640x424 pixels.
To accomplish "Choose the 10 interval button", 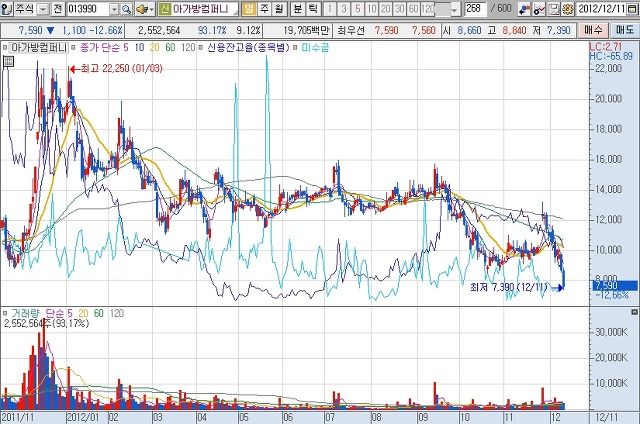I will click(371, 9).
